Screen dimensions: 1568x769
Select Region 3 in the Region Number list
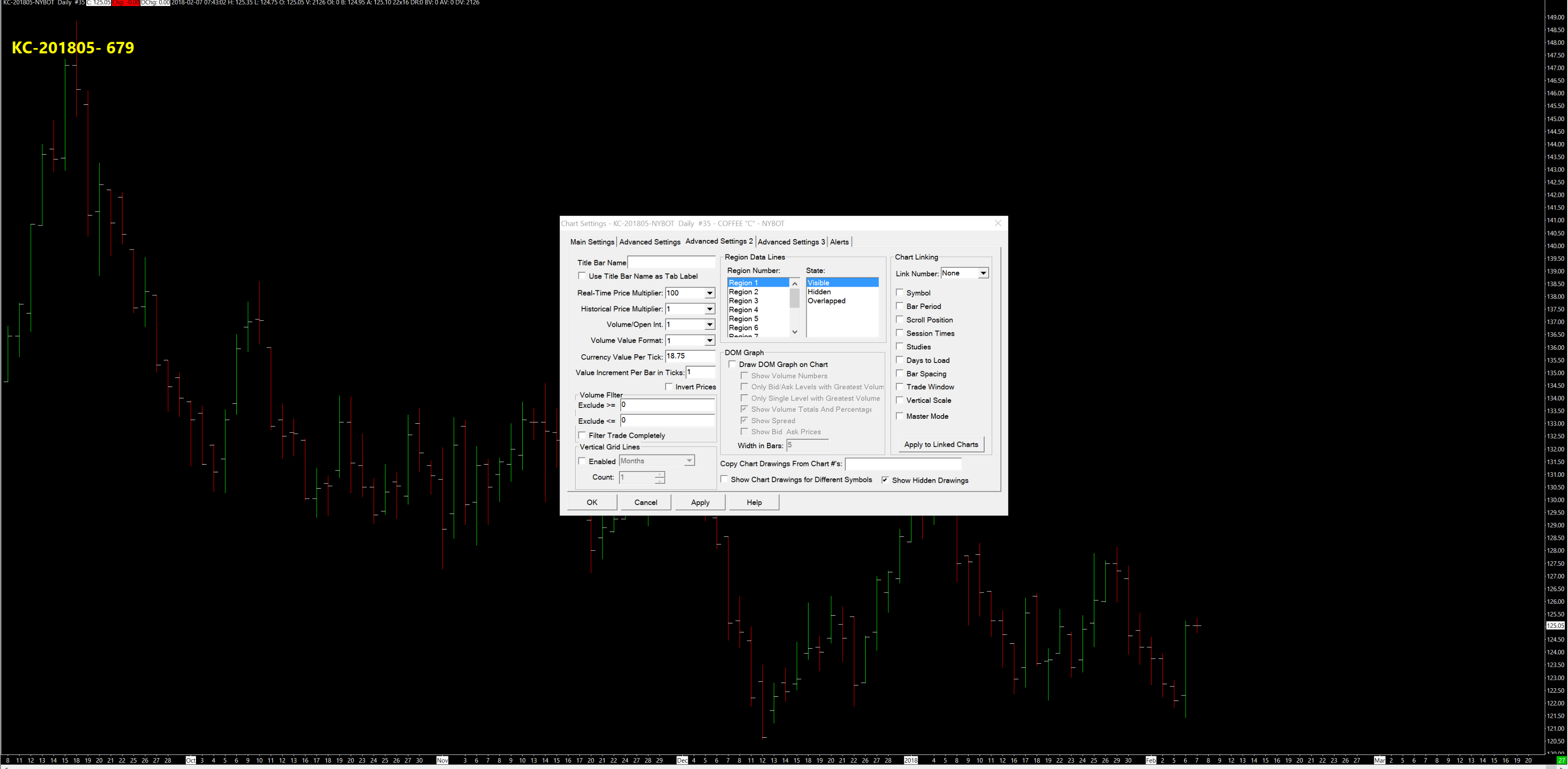click(743, 301)
